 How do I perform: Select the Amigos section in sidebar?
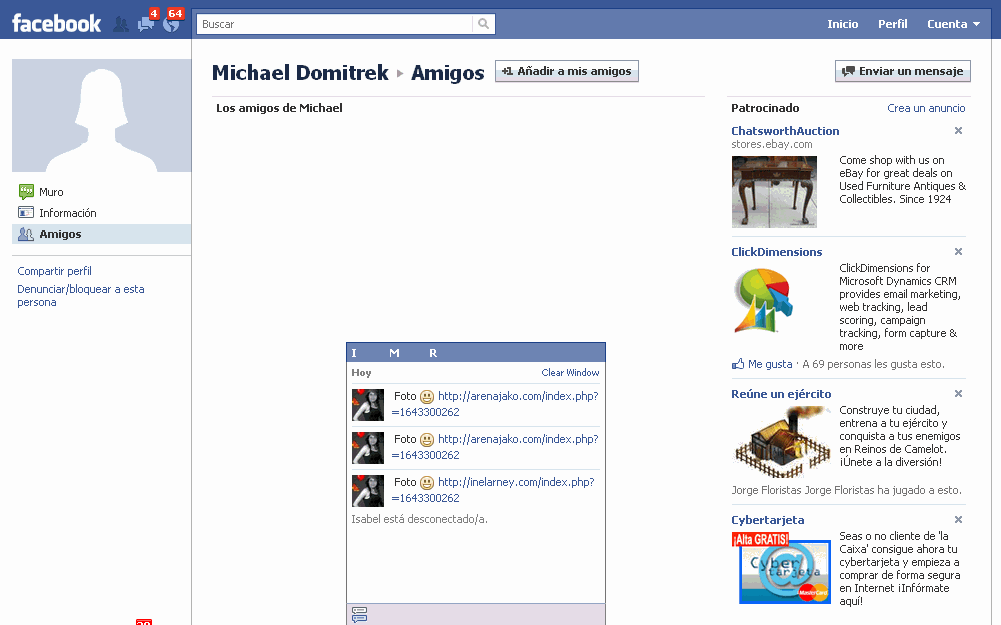click(x=102, y=234)
